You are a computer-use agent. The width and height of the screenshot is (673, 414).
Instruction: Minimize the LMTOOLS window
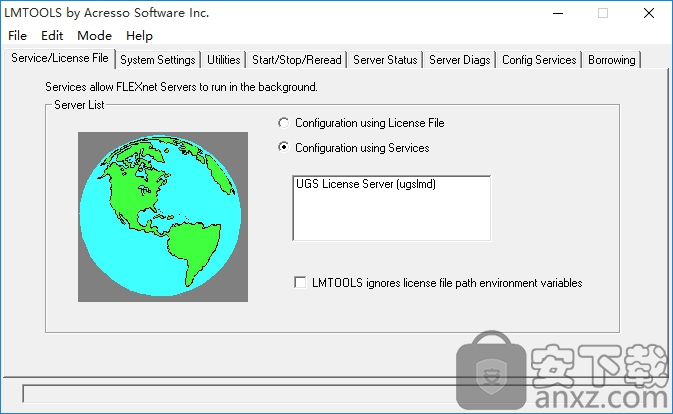(558, 13)
